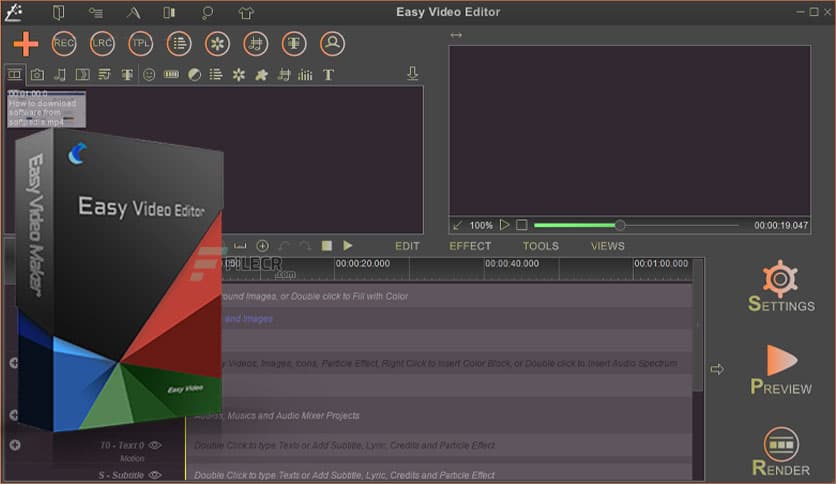
Task: Click the Render button
Action: 781,451
